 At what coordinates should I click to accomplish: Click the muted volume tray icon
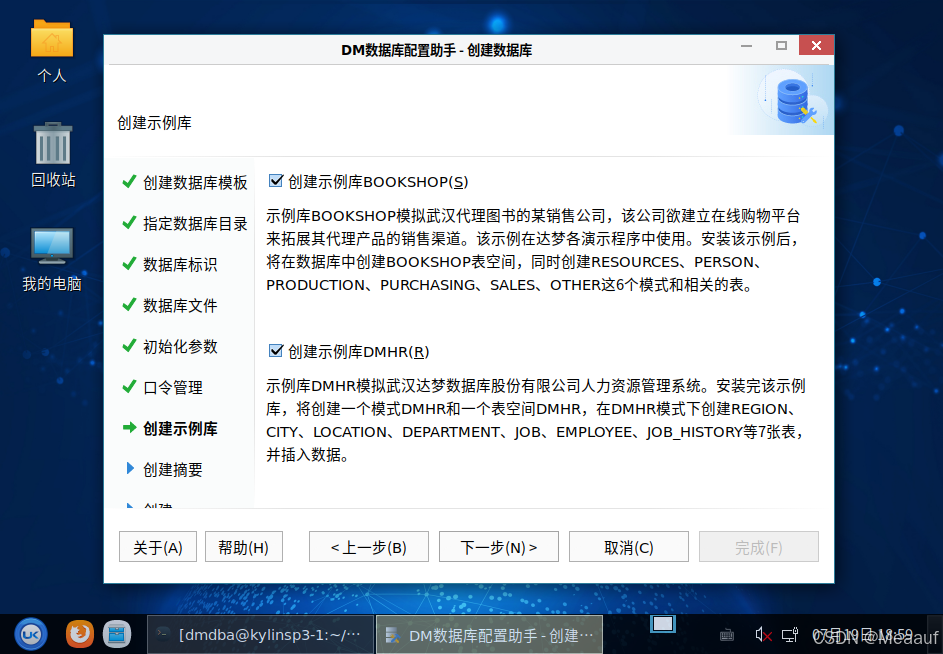[763, 634]
